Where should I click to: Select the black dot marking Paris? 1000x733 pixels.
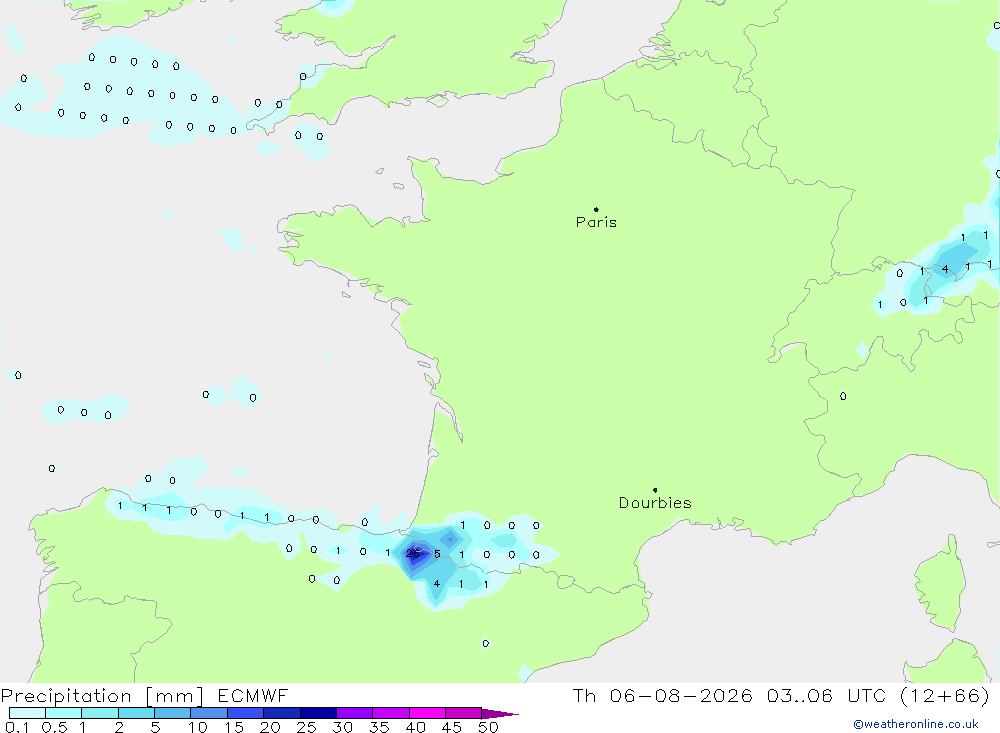pos(596,209)
